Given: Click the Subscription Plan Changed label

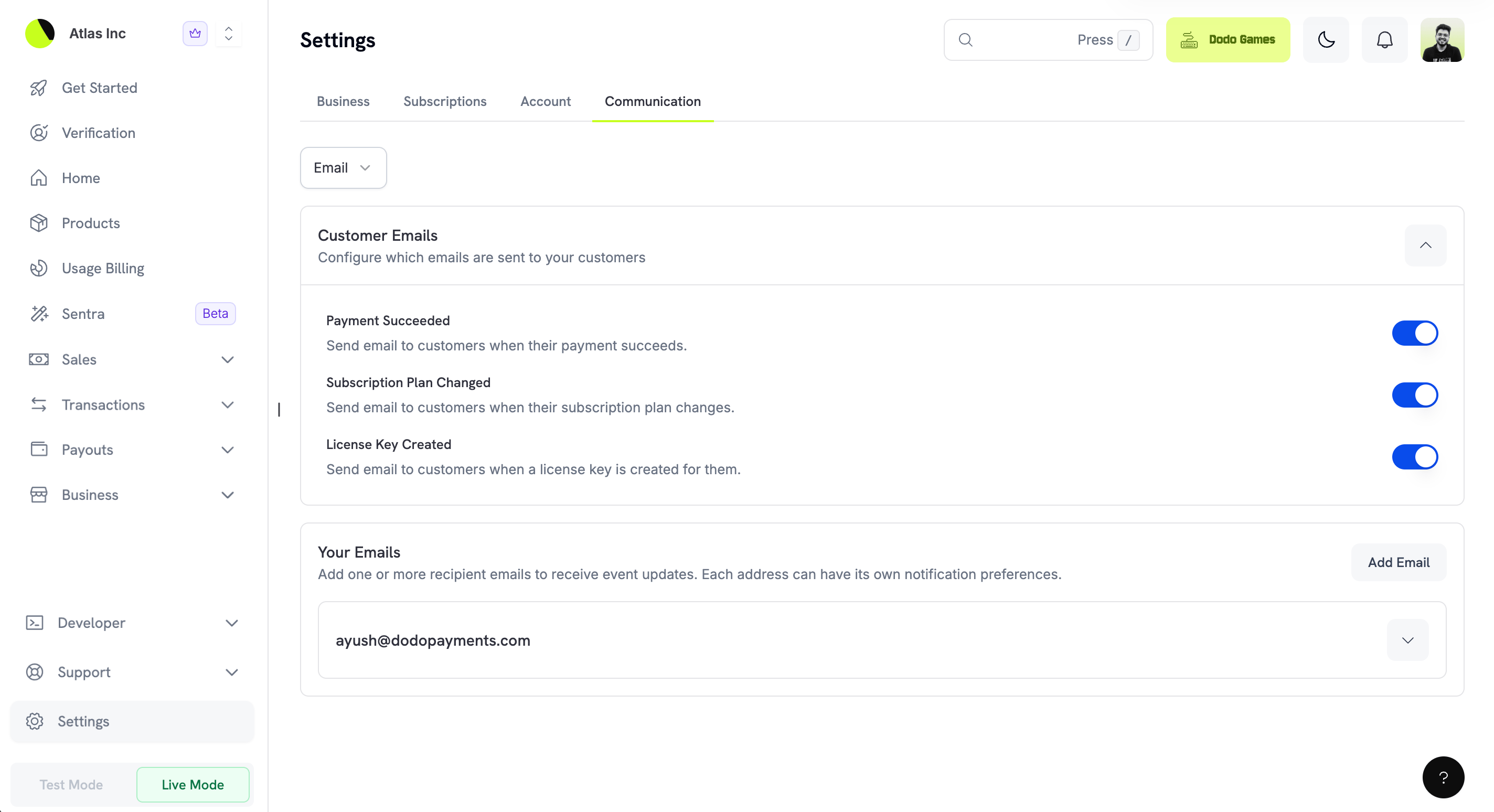Looking at the screenshot, I should coord(408,382).
